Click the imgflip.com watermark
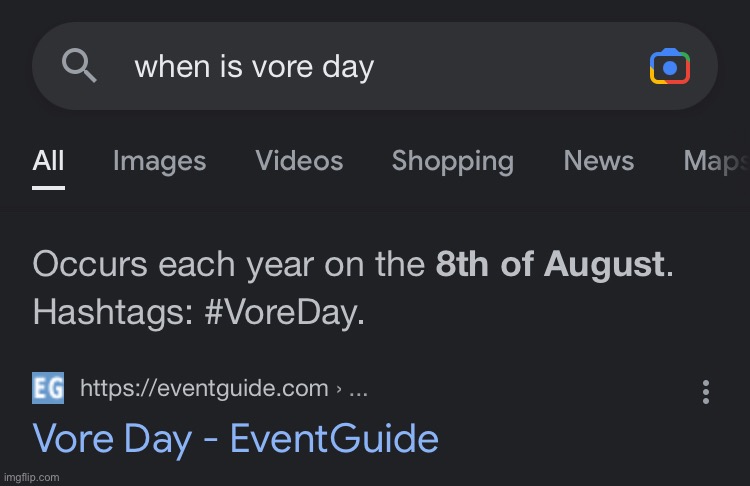 pyautogui.click(x=31, y=477)
